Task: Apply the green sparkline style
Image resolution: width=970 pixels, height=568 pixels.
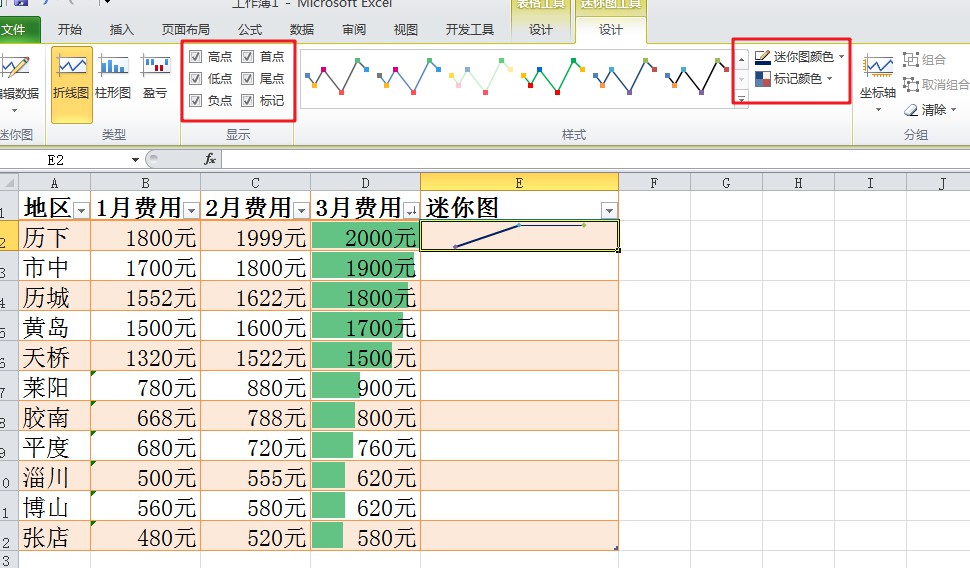Action: 554,75
